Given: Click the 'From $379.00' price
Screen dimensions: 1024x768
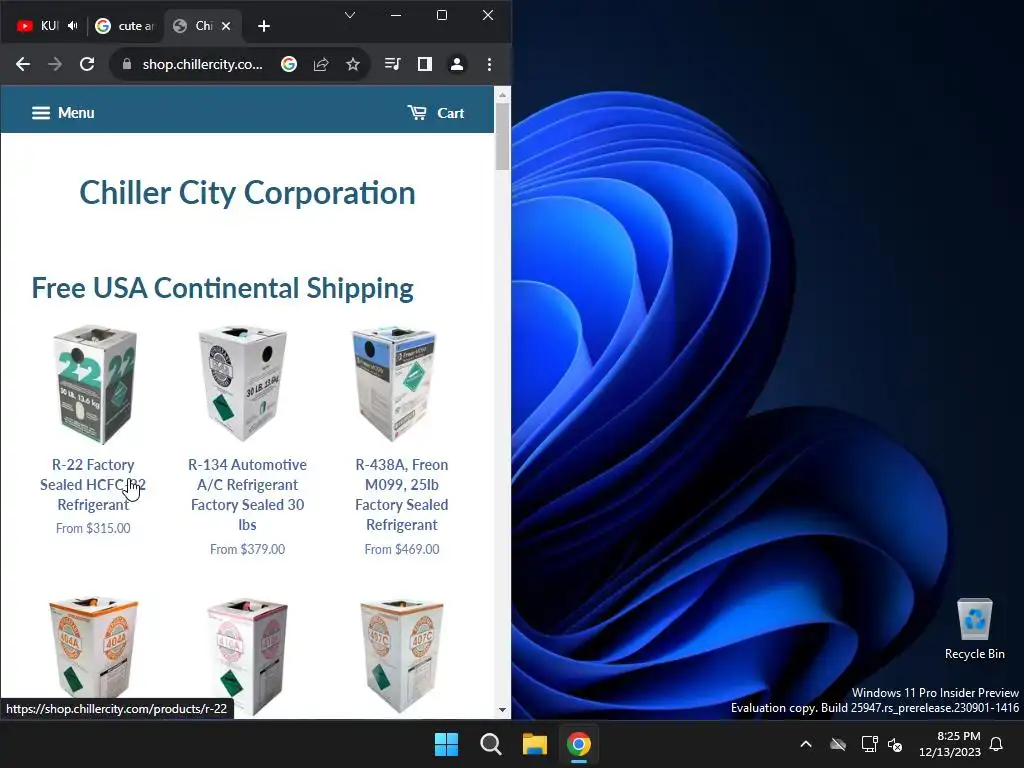Looking at the screenshot, I should 248,549.
